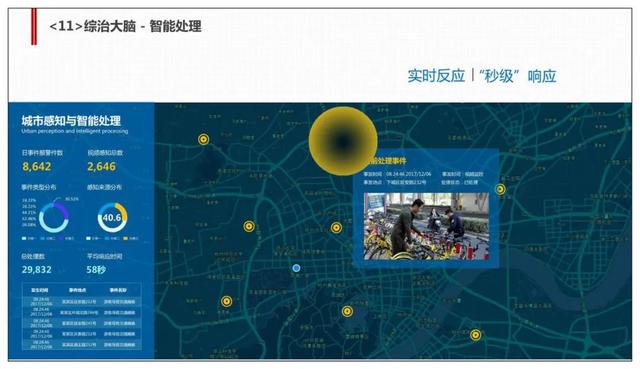
Task: Click the 40.6 donut chart
Action: point(112,218)
